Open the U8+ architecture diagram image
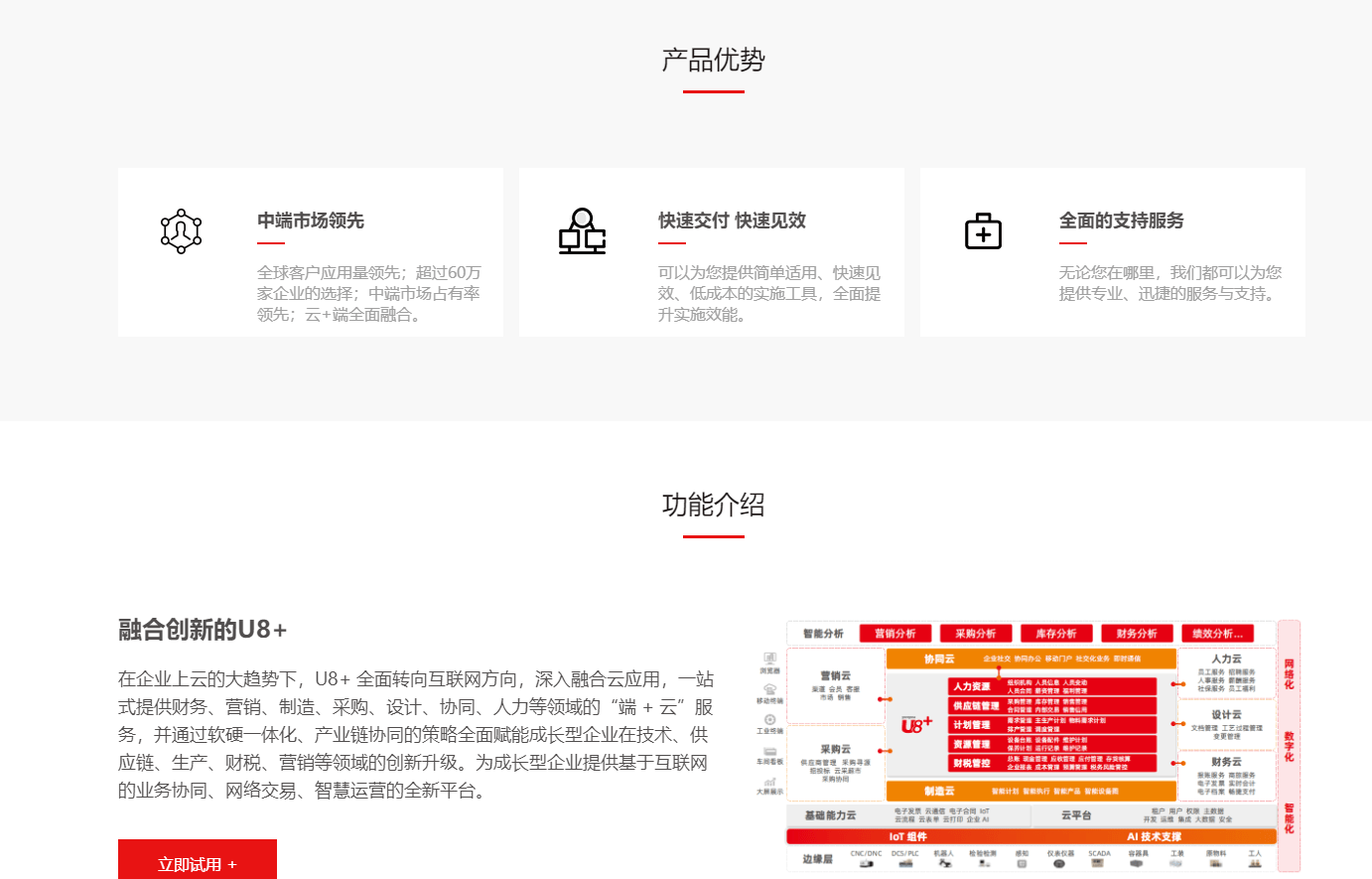 1028,746
